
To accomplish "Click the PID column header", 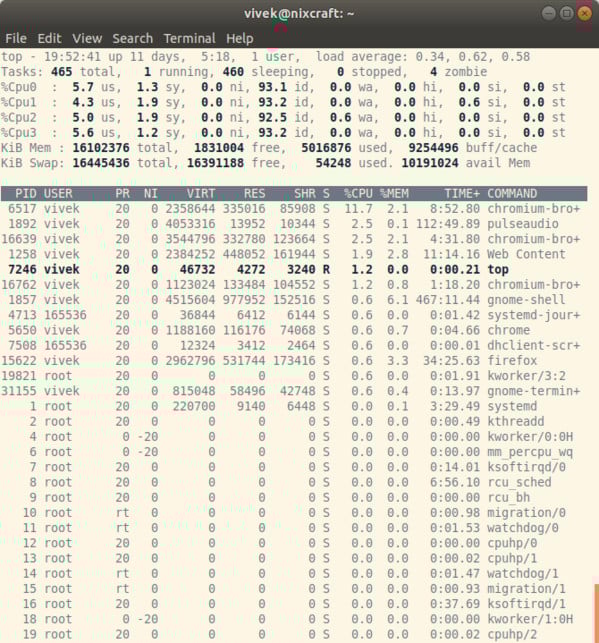I will [26, 194].
